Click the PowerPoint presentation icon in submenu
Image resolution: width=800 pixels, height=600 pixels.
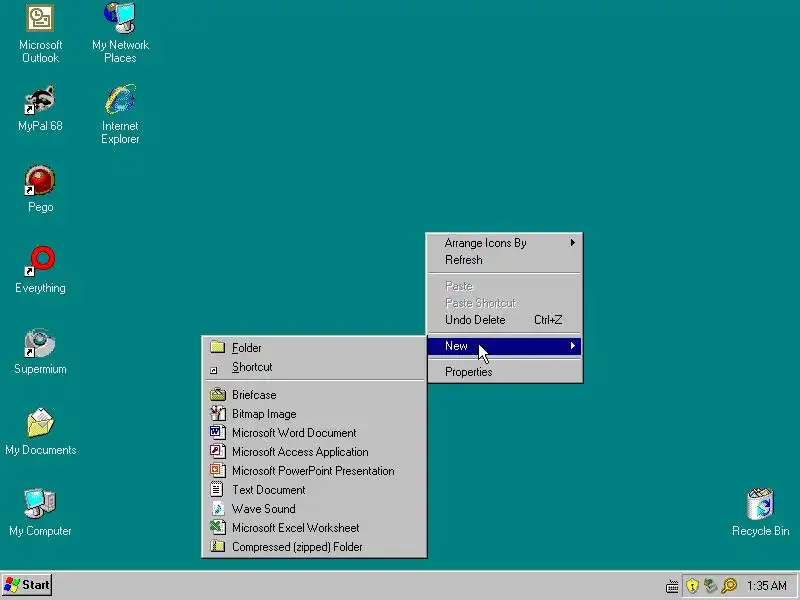click(218, 470)
